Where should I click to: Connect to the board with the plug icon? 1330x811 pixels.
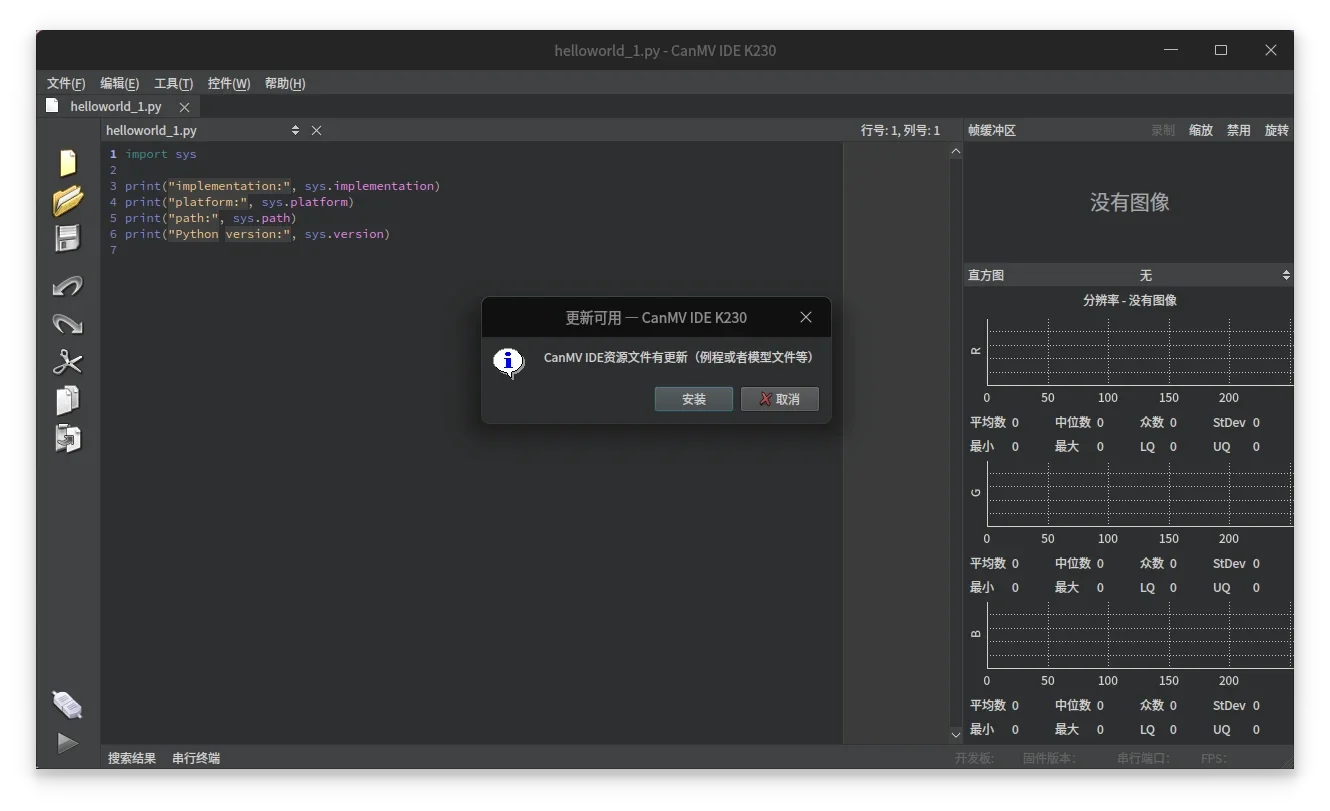click(67, 705)
